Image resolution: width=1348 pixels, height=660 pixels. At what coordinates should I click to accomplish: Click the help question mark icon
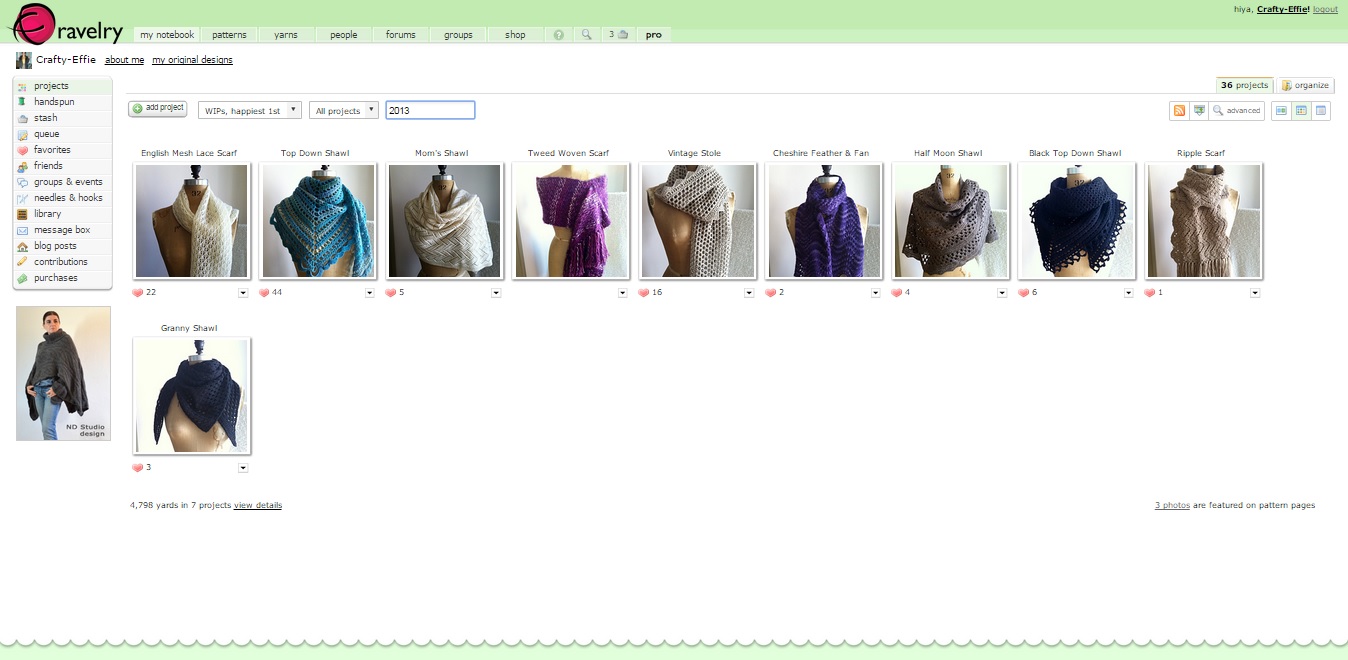[x=558, y=35]
